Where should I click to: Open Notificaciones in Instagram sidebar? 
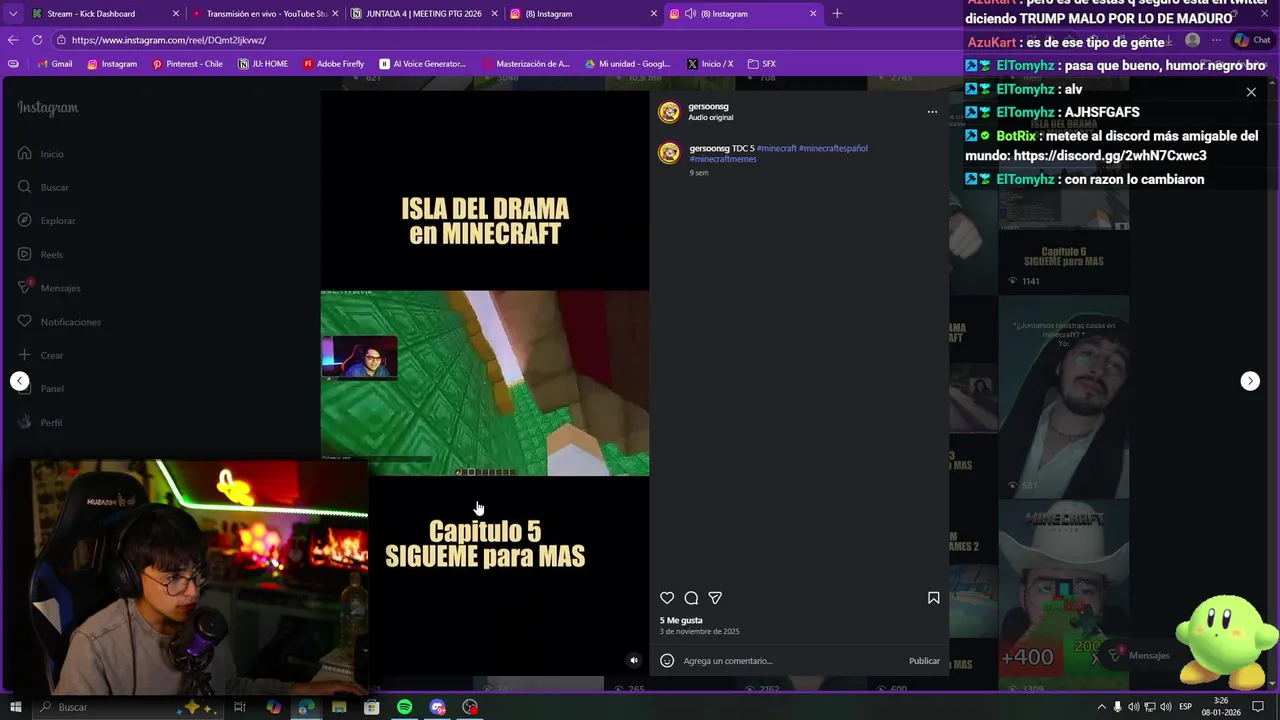point(59,322)
